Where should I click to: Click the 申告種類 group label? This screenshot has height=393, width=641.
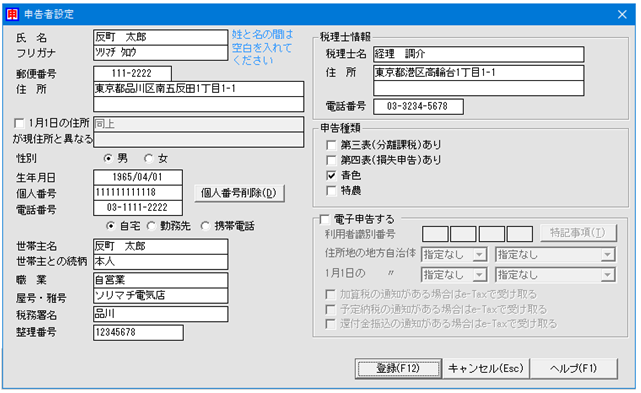(340, 128)
